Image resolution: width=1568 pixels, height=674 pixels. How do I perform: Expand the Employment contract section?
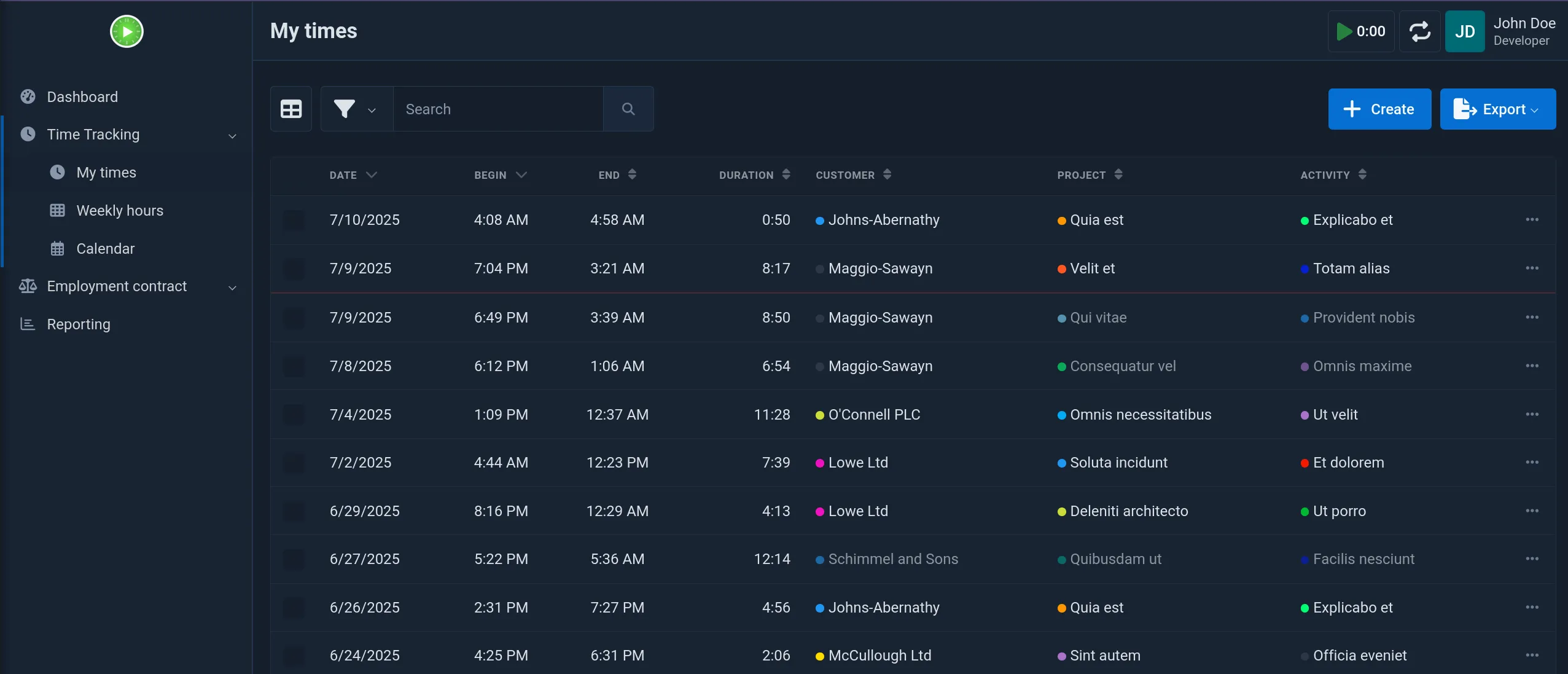232,286
